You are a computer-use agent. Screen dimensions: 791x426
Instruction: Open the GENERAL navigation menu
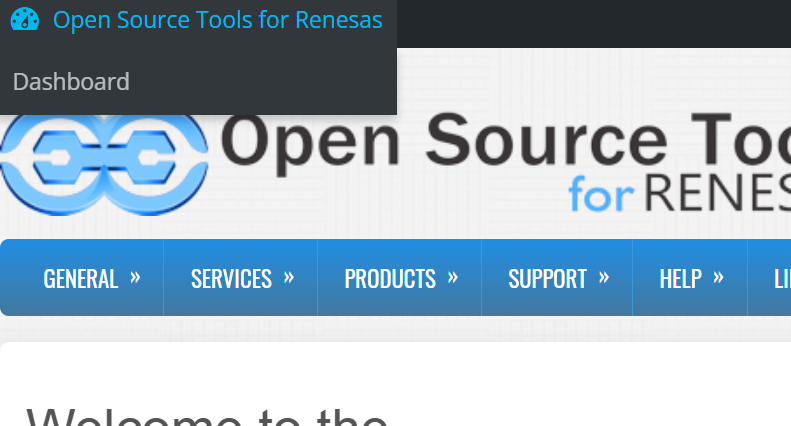tap(80, 278)
